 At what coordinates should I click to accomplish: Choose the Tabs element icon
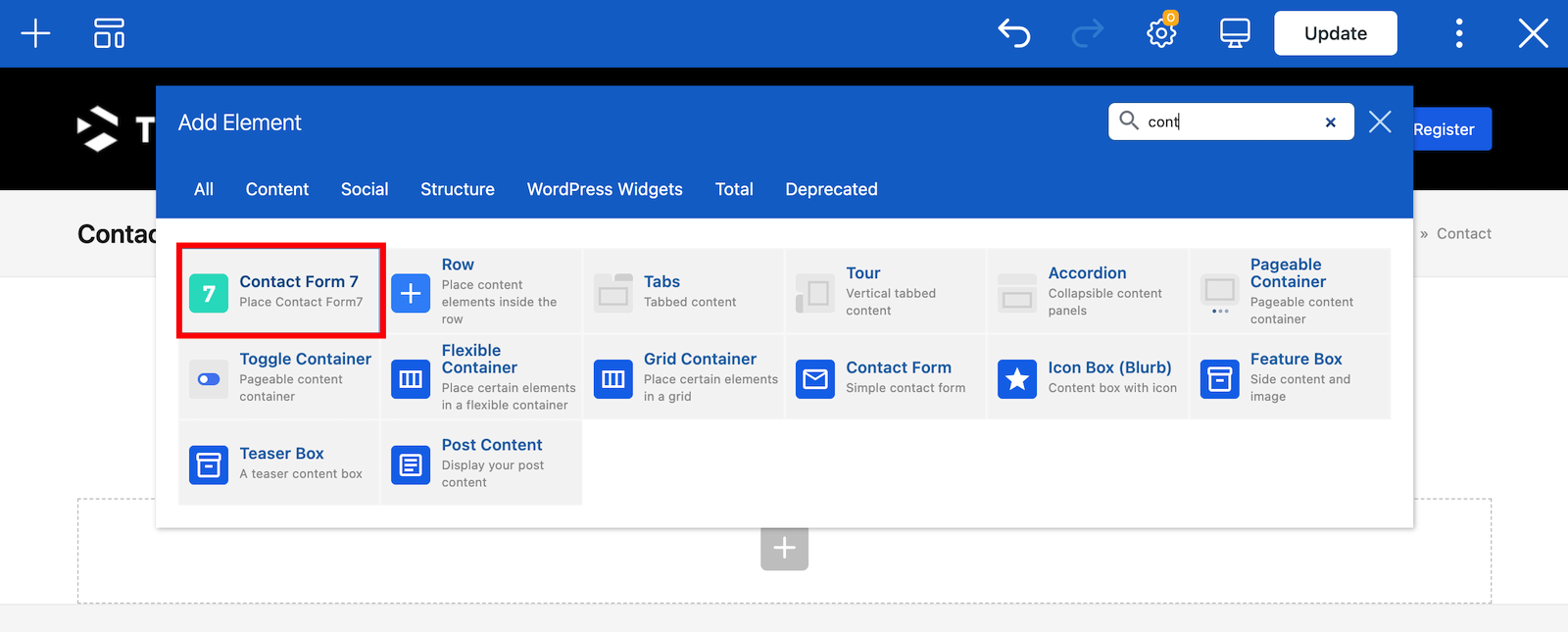click(613, 293)
